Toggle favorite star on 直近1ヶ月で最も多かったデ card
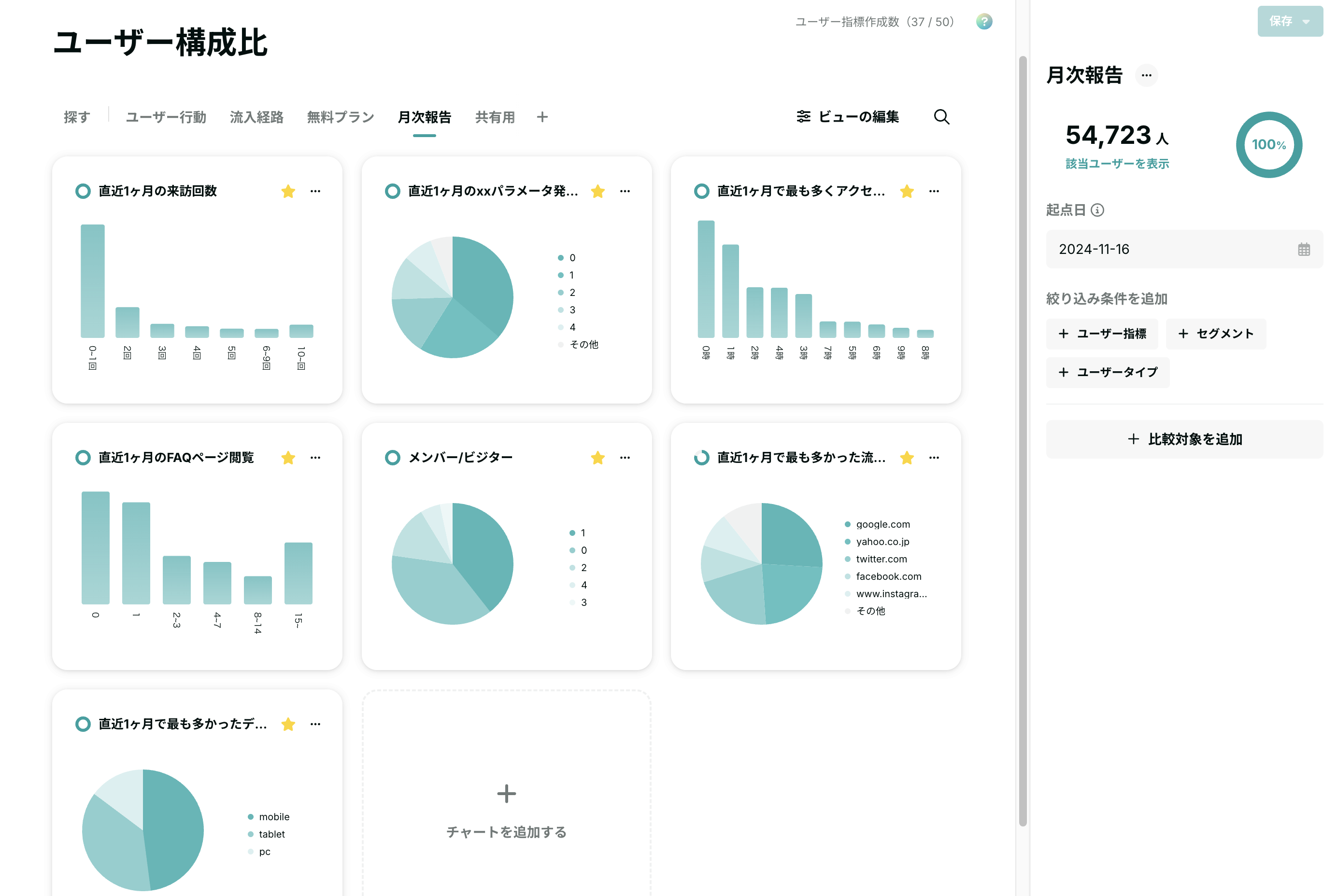Image resolution: width=1337 pixels, height=896 pixels. 288,724
